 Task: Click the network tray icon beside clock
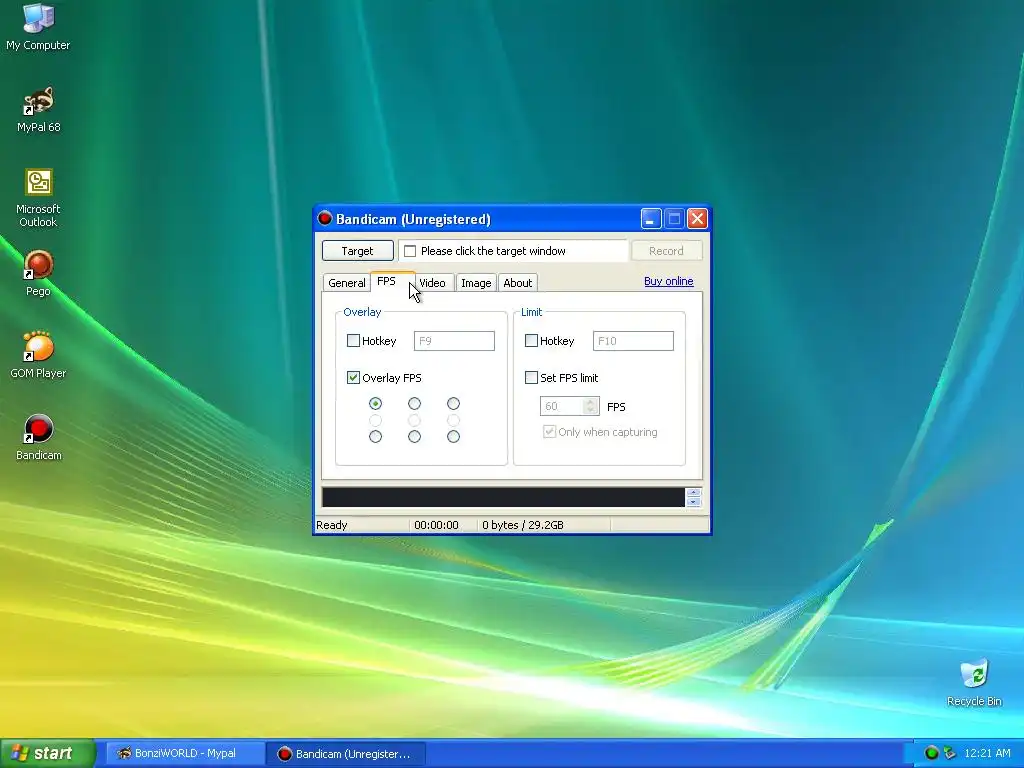pos(950,753)
